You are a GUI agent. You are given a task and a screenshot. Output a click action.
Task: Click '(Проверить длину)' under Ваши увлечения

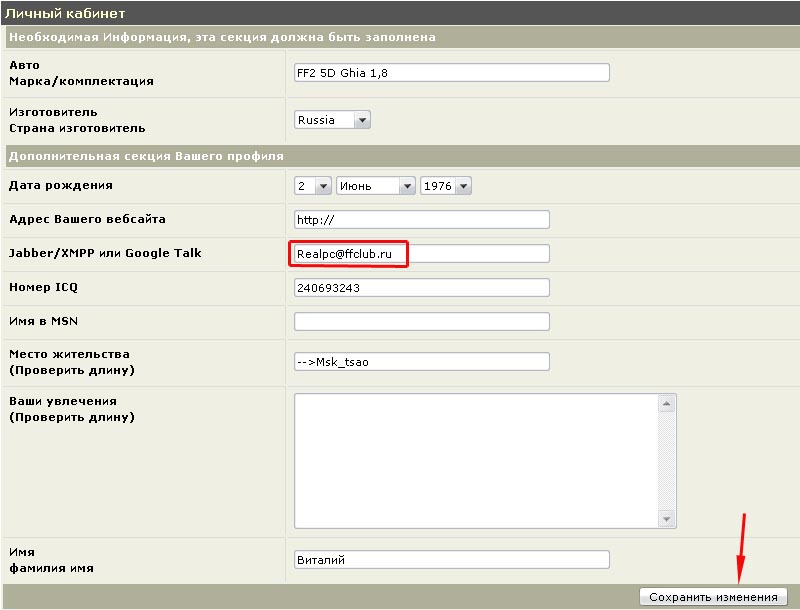pos(72,417)
